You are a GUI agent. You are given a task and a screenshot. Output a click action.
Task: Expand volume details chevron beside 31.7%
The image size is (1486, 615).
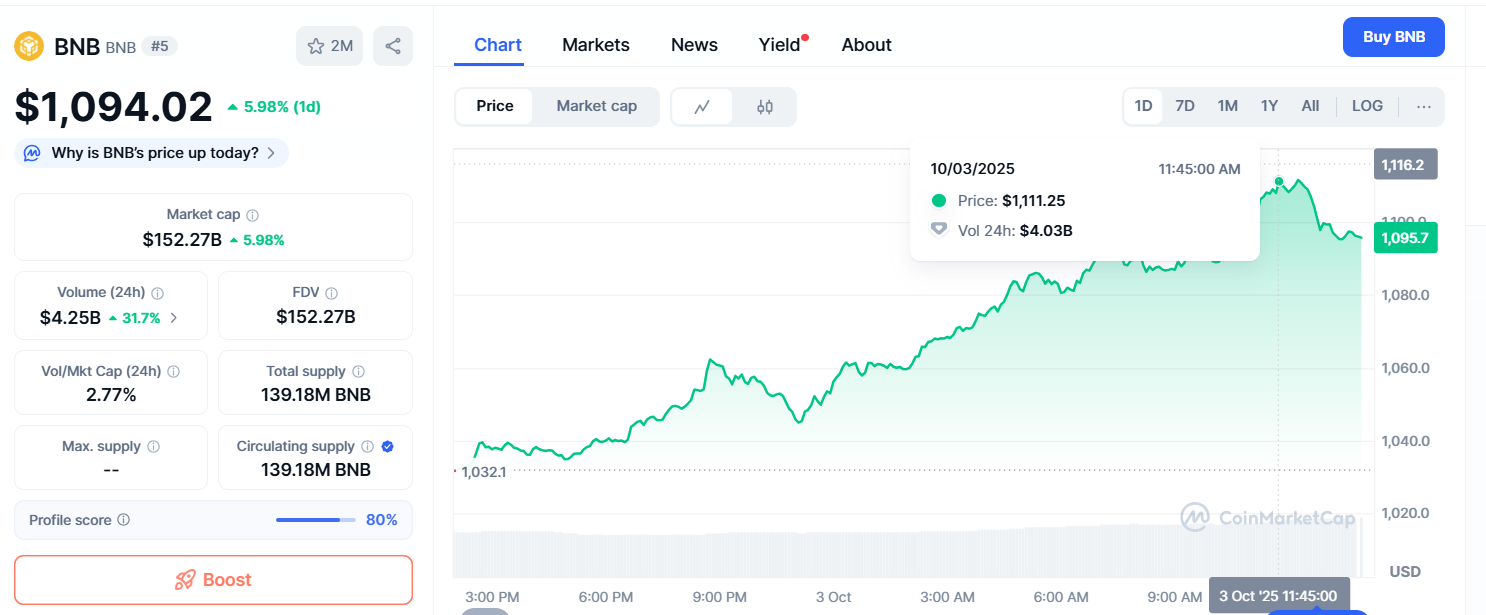[174, 318]
